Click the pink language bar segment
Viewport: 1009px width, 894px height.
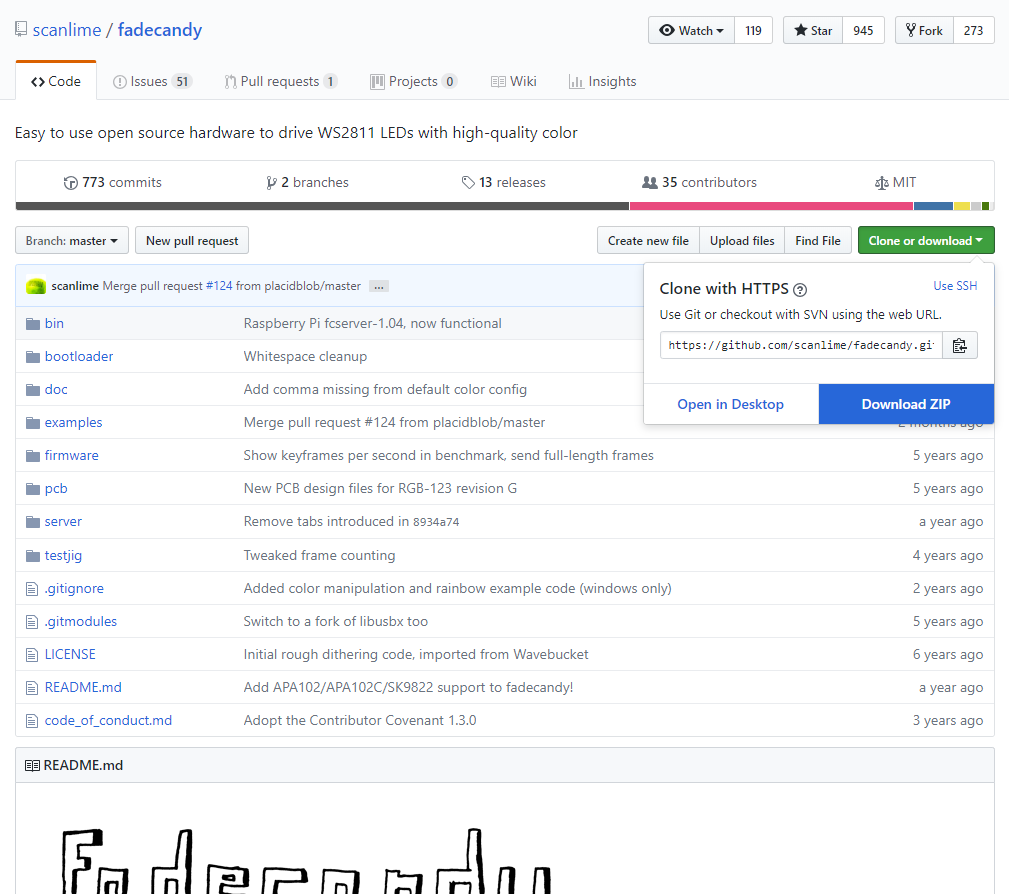[x=771, y=206]
